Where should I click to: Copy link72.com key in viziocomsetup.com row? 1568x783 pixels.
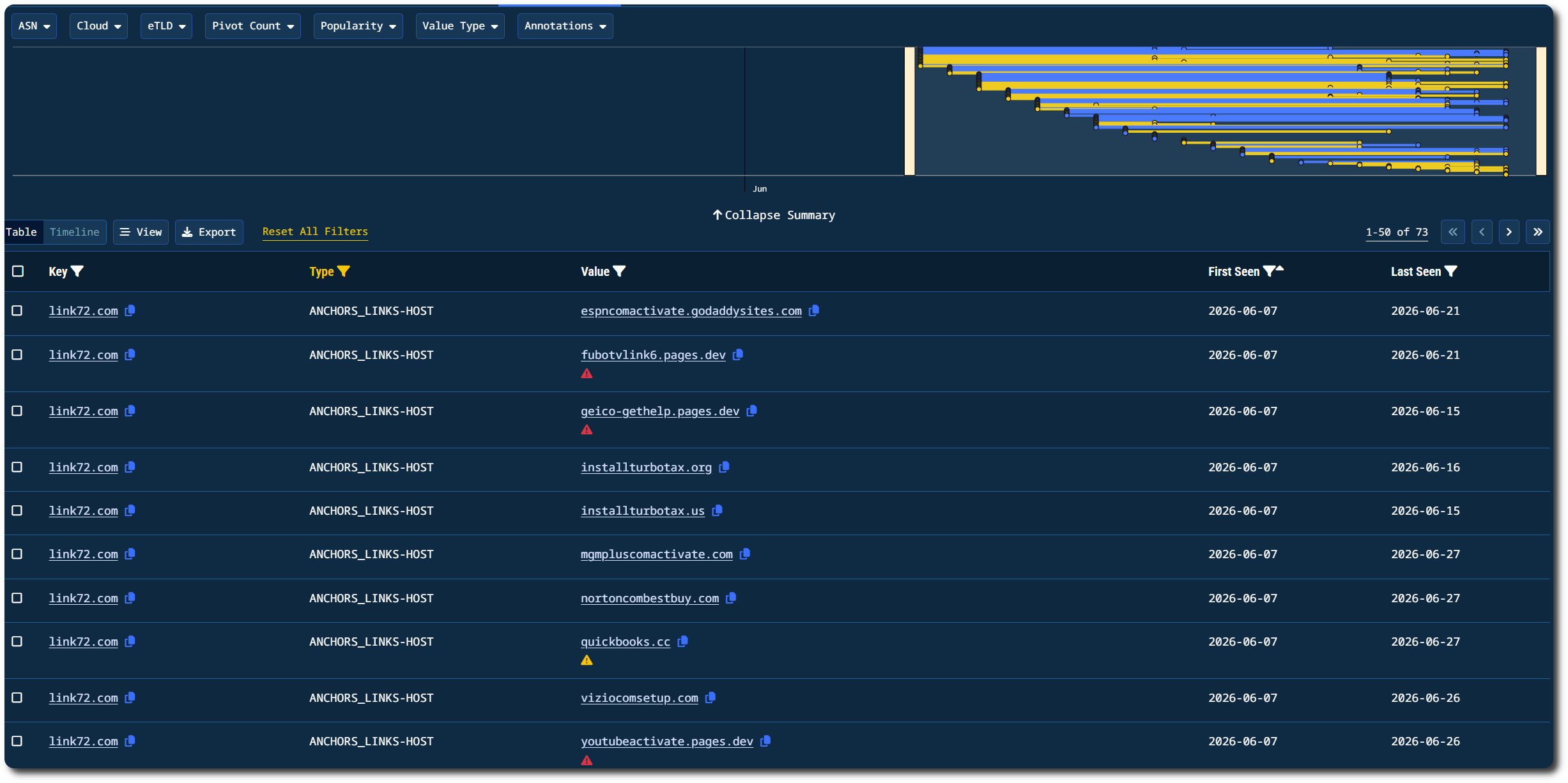(x=130, y=697)
